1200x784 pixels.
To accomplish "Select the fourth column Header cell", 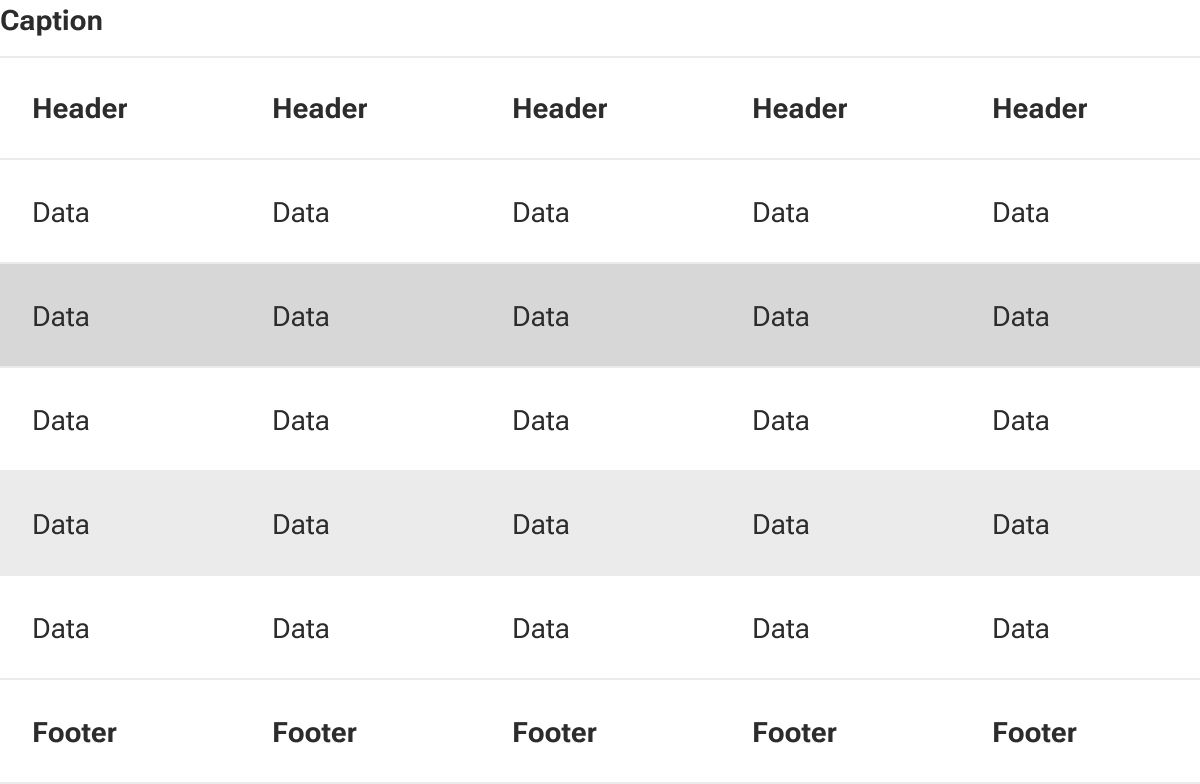I will (840, 108).
